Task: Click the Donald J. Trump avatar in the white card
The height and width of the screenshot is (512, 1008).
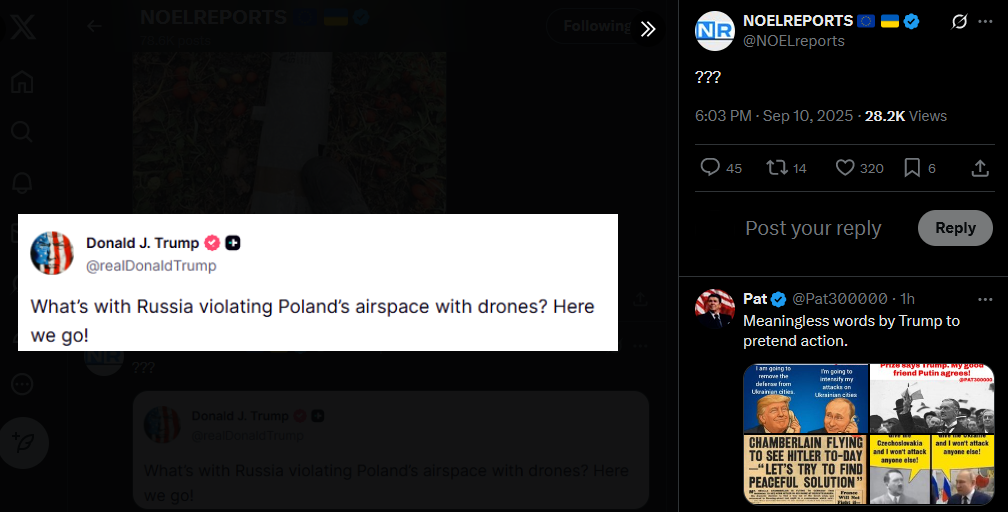Action: coord(51,253)
